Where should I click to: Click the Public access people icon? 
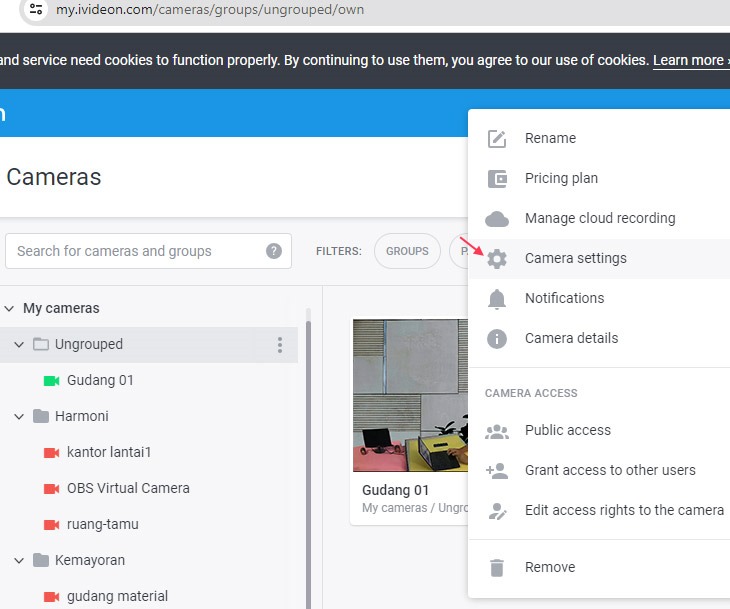pyautogui.click(x=497, y=432)
